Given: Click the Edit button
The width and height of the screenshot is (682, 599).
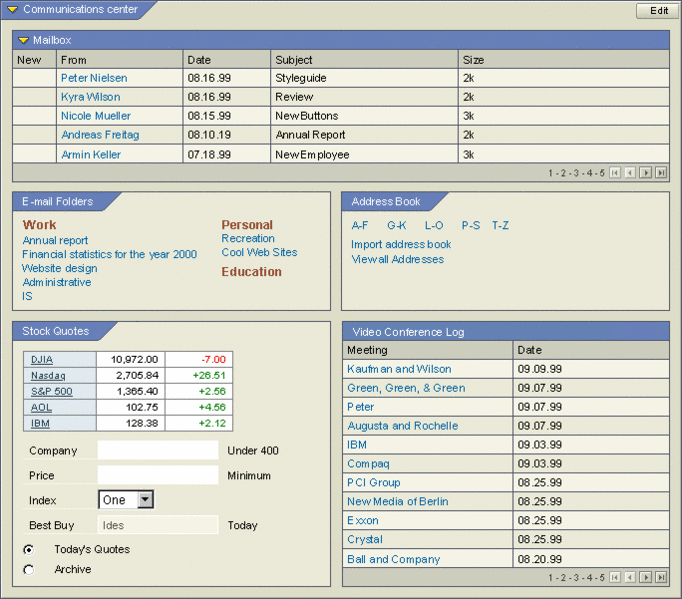Looking at the screenshot, I should click(659, 11).
